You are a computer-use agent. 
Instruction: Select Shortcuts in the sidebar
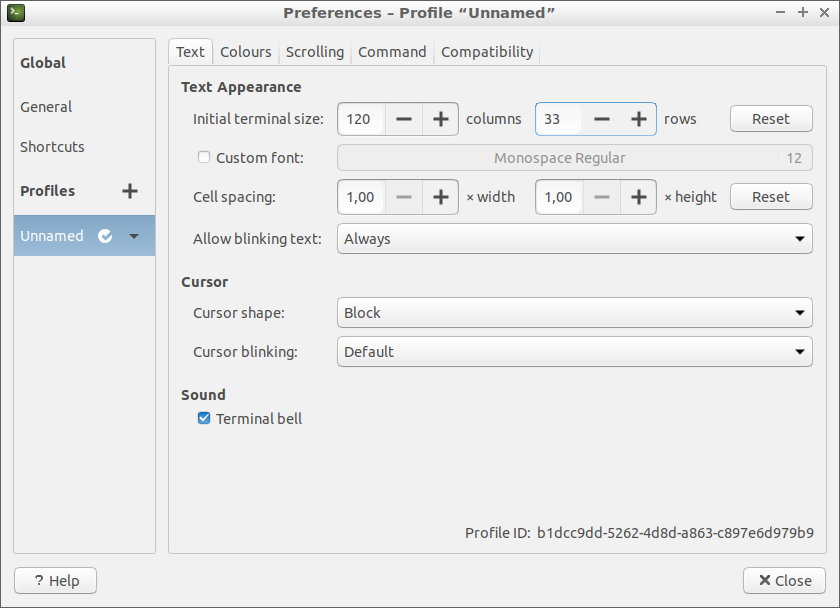pyautogui.click(x=52, y=147)
